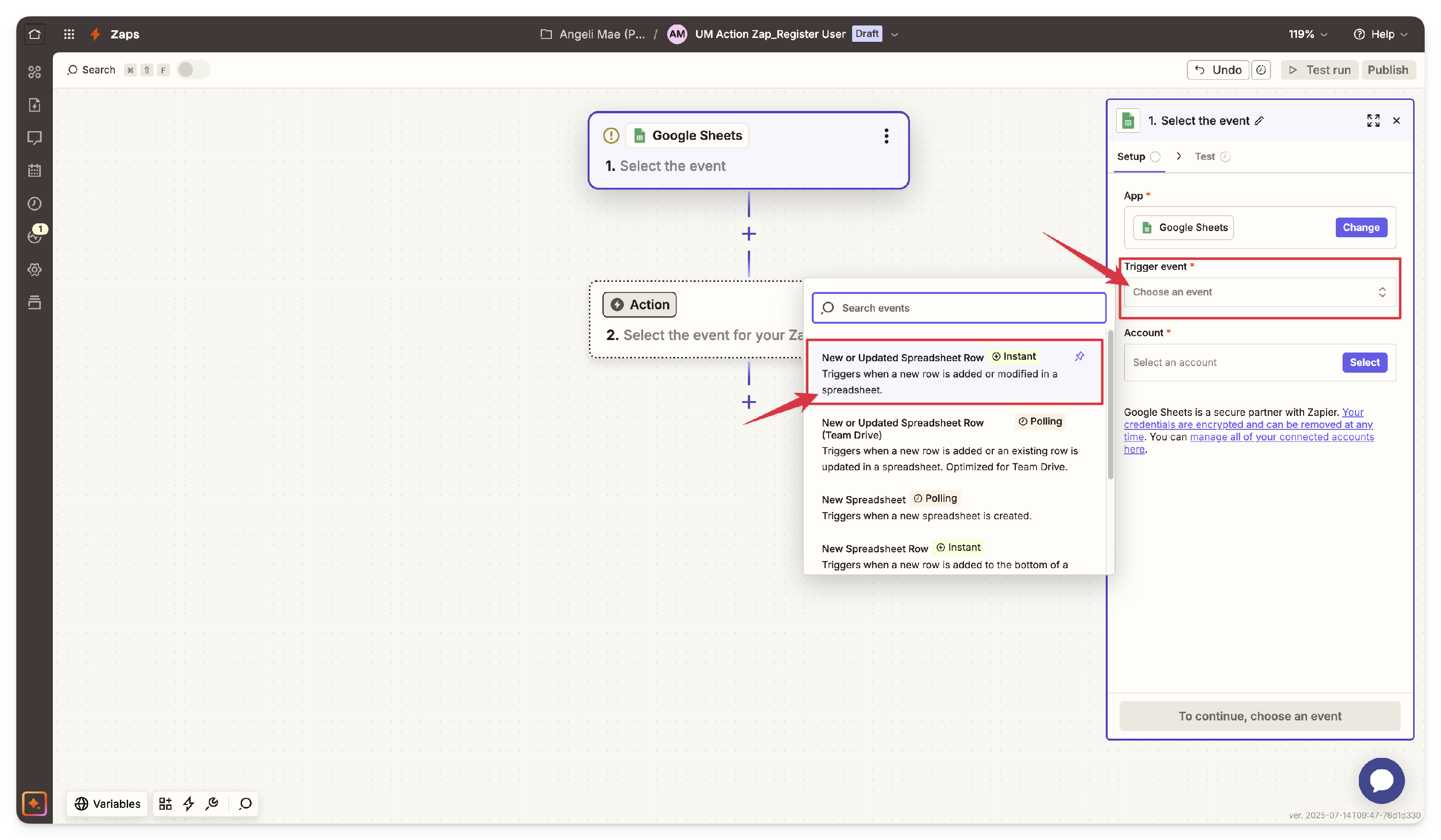Open the history clock icon in sidebar
This screenshot has width=1441, height=840.
click(x=34, y=204)
